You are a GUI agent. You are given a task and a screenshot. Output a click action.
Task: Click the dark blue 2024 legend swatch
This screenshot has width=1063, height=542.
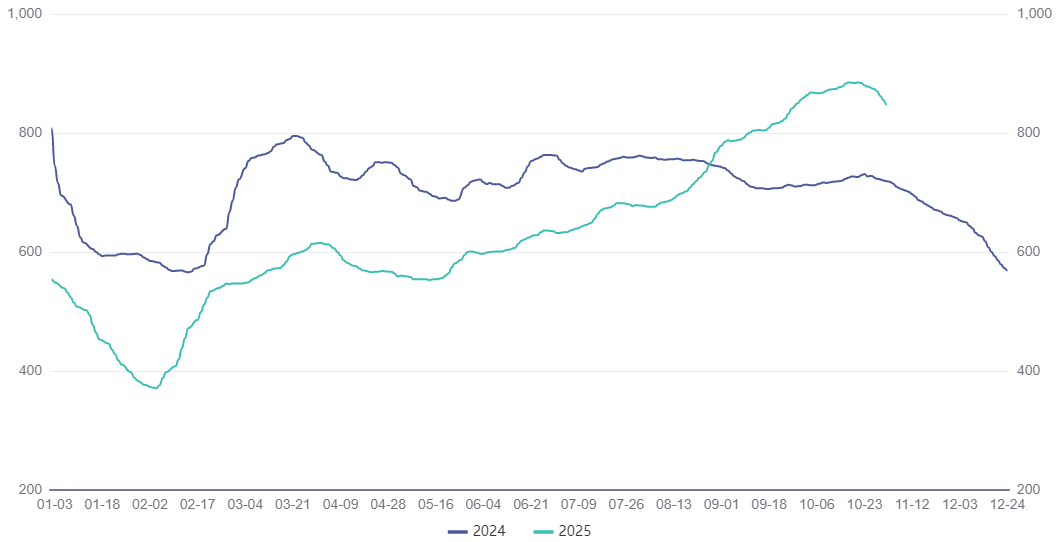tap(458, 531)
